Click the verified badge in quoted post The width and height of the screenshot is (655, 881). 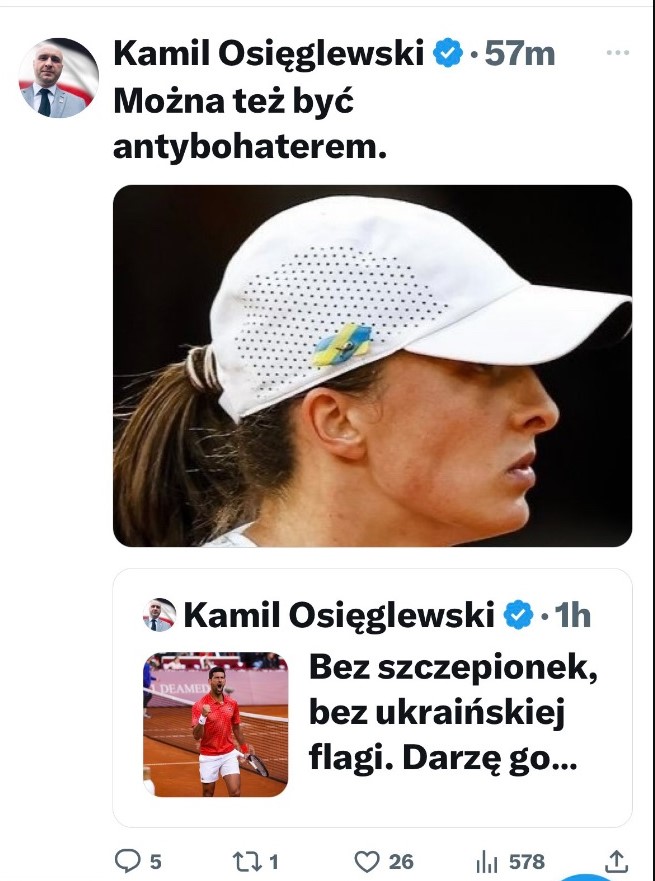(518, 615)
